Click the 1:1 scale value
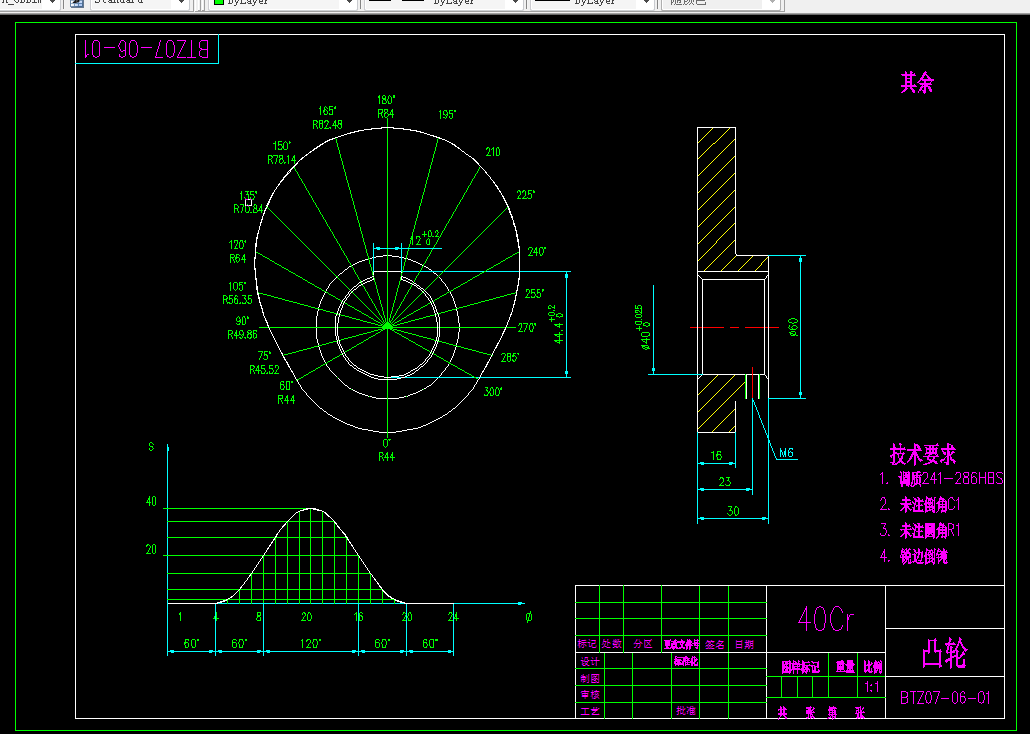The image size is (1030, 734). (x=872, y=687)
